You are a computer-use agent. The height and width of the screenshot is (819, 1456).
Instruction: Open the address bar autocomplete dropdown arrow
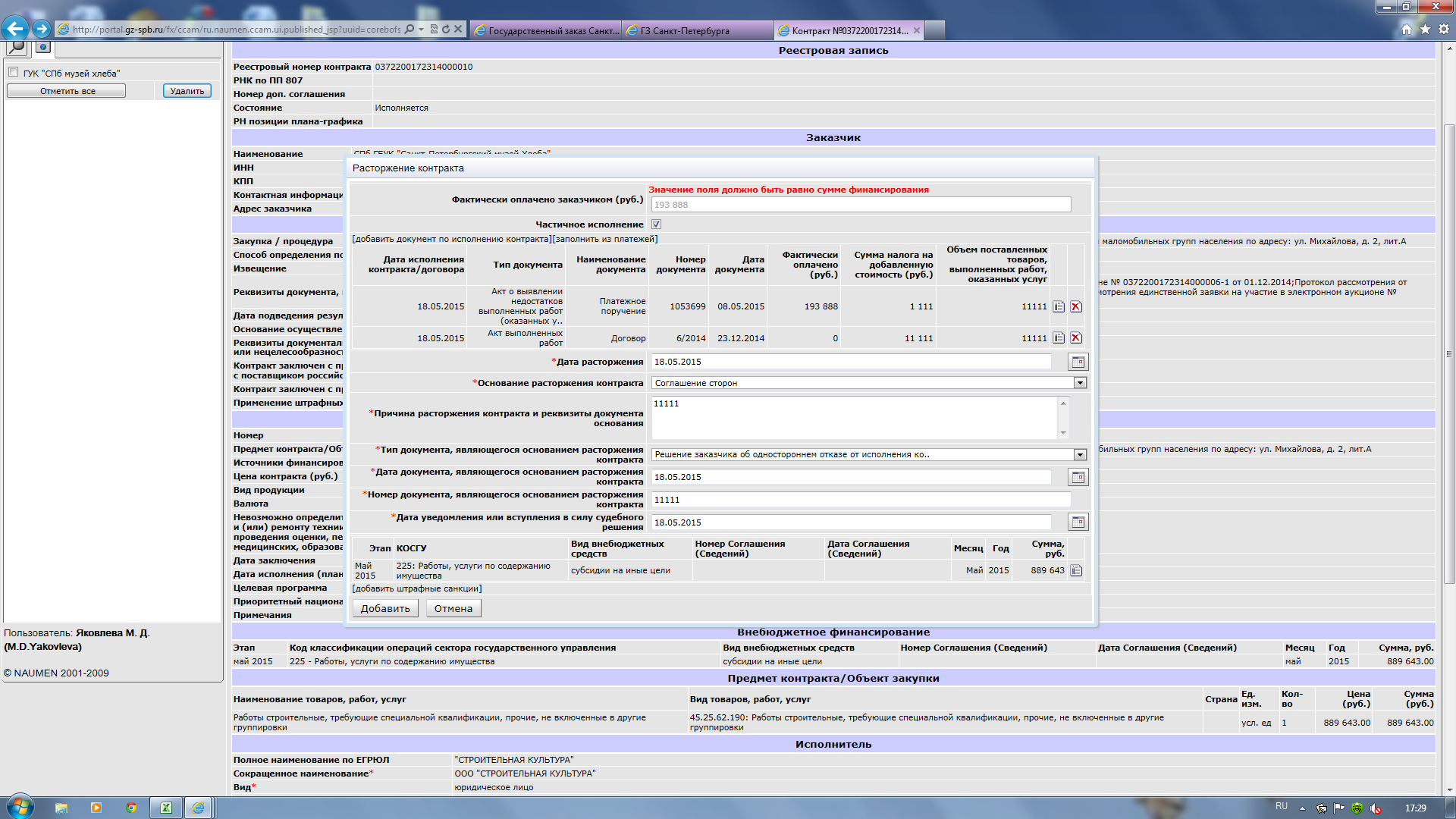pos(422,30)
